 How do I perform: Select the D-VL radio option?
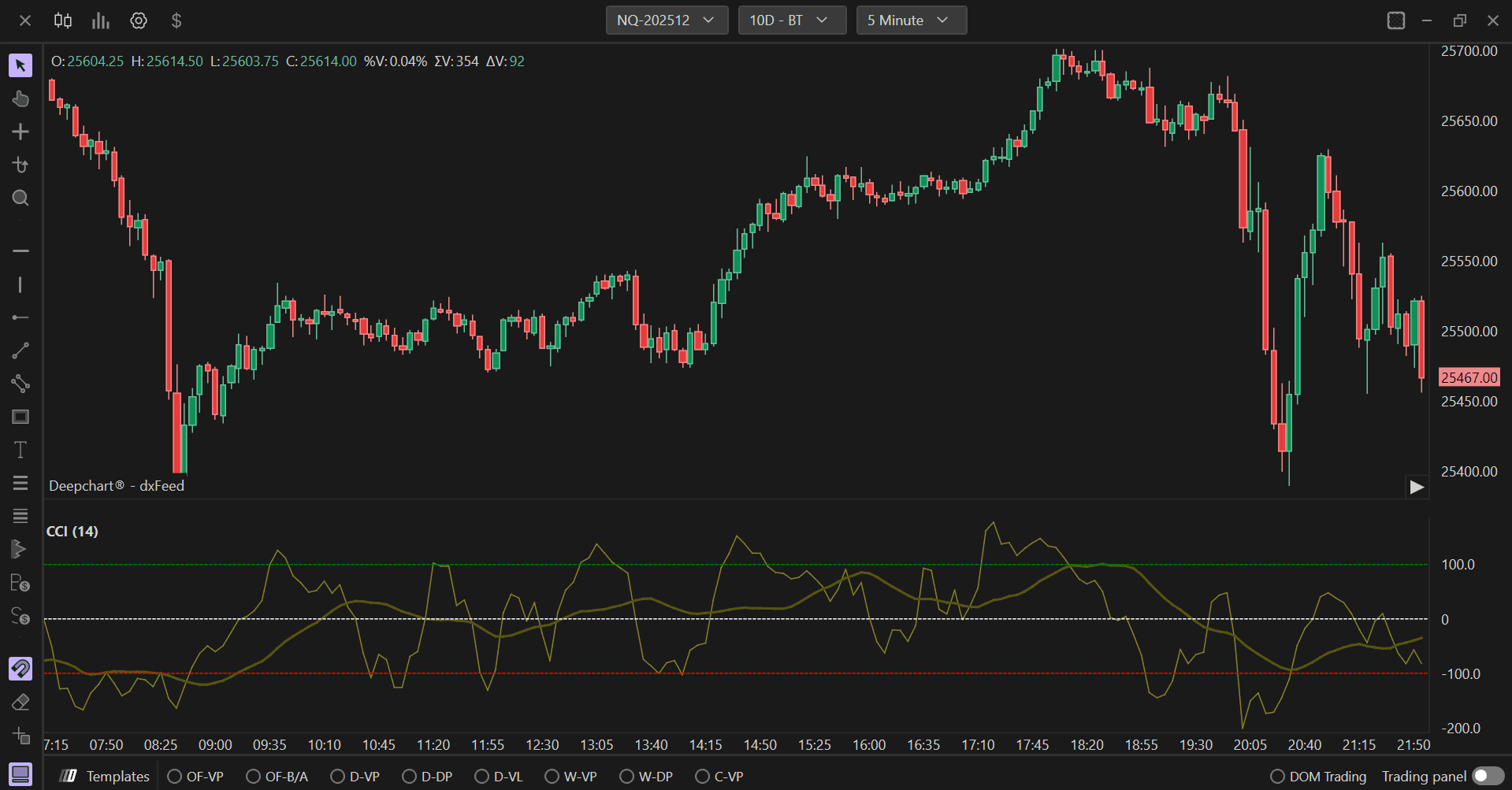499,777
